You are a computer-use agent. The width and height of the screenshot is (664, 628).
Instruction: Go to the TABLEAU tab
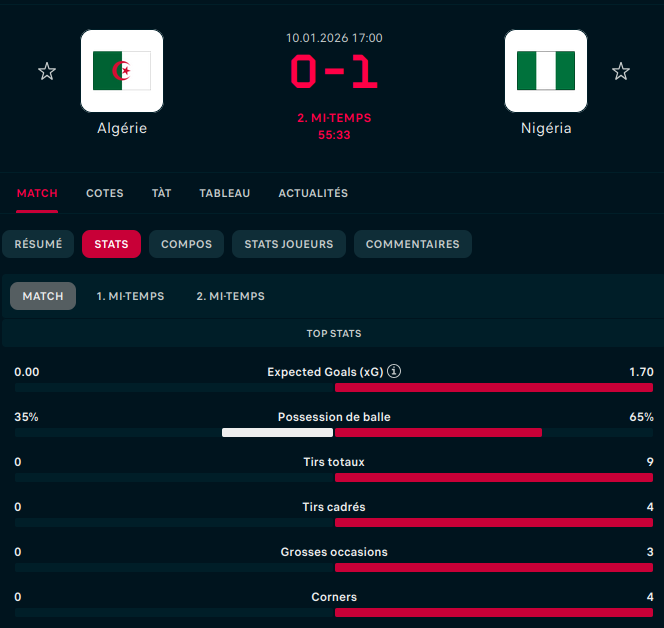[225, 193]
